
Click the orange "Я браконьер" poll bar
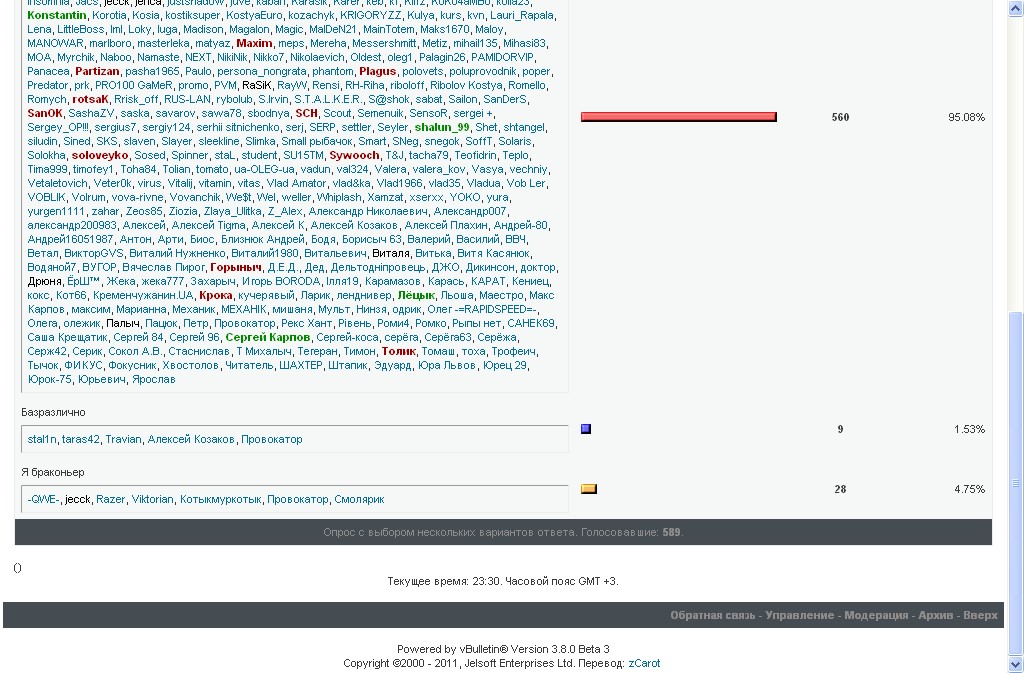[x=589, y=489]
